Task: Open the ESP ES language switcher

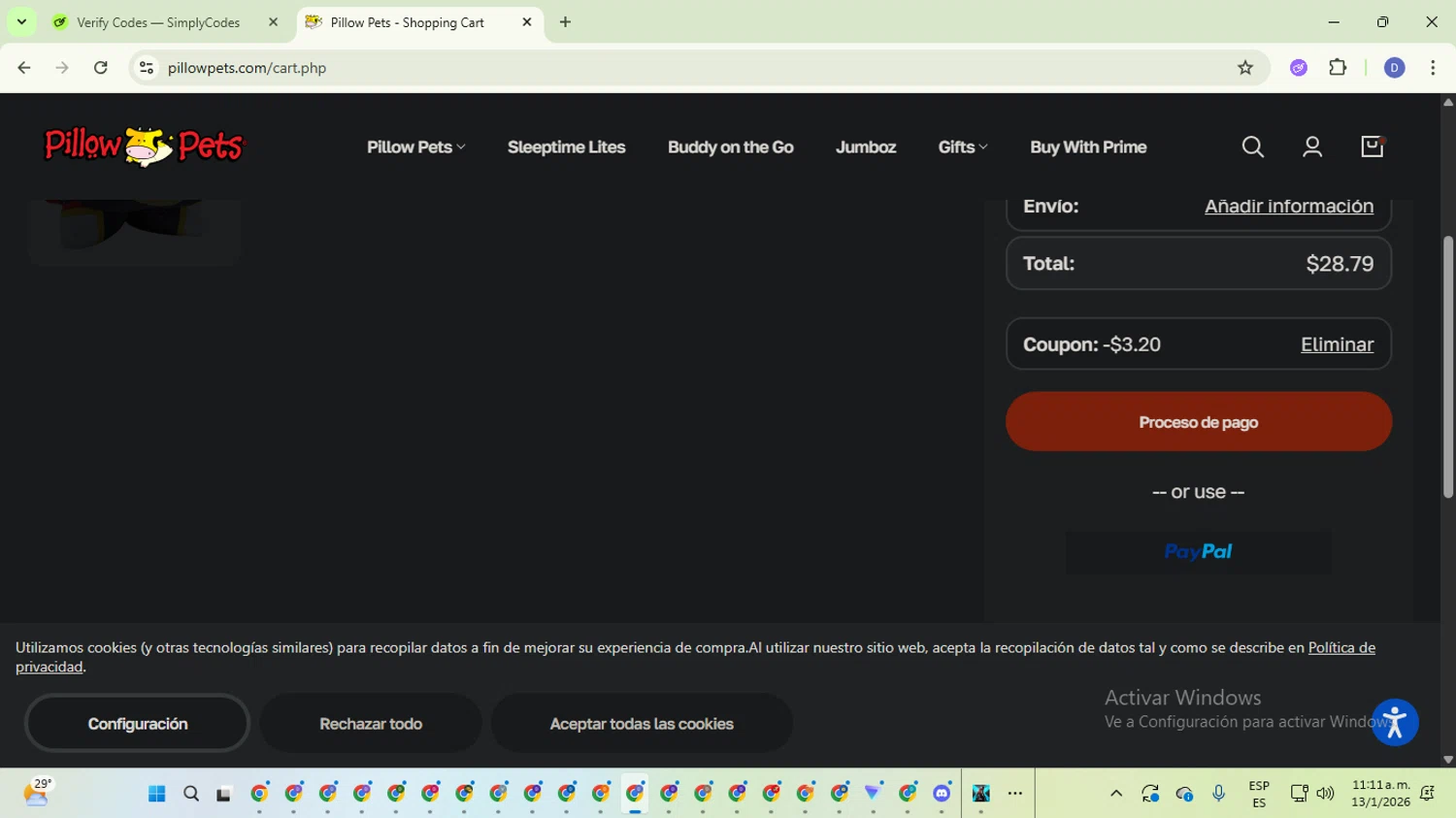Action: [x=1259, y=794]
